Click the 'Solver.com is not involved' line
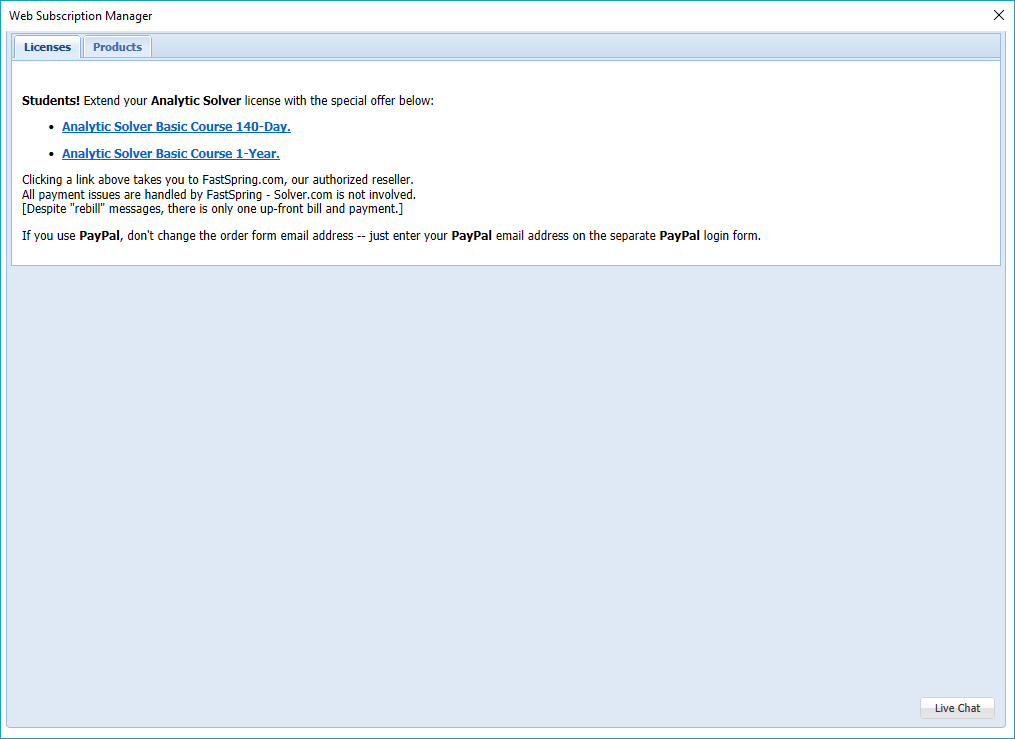The height and width of the screenshot is (739, 1015). (219, 194)
